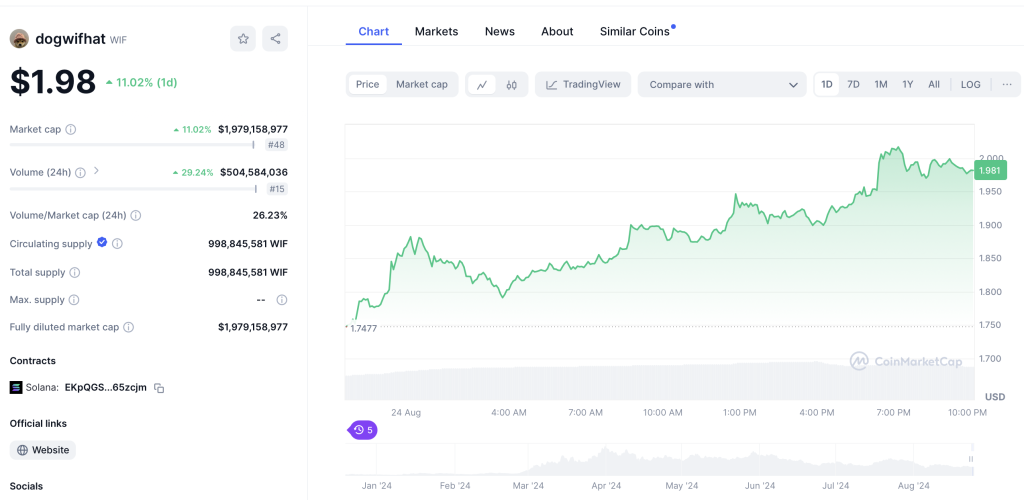This screenshot has width=1024, height=500.
Task: Click market cap value $1,979,158,977 in top row
Action: [x=253, y=129]
